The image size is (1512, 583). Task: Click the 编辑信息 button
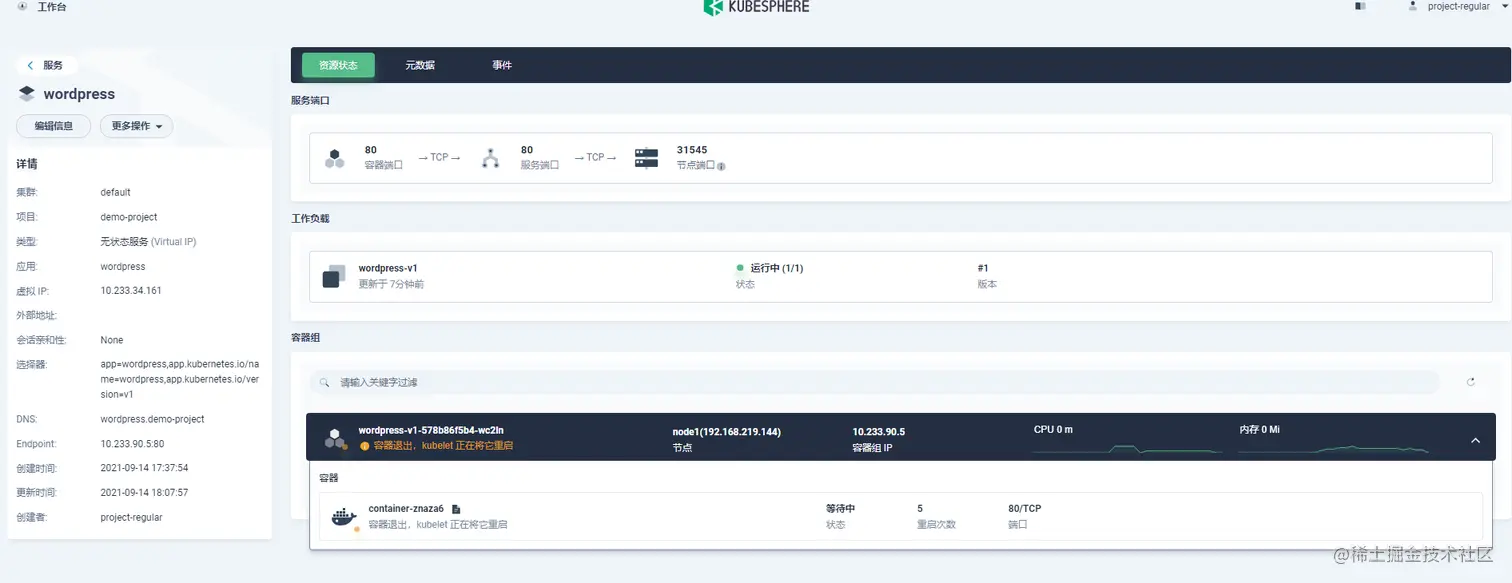point(53,126)
